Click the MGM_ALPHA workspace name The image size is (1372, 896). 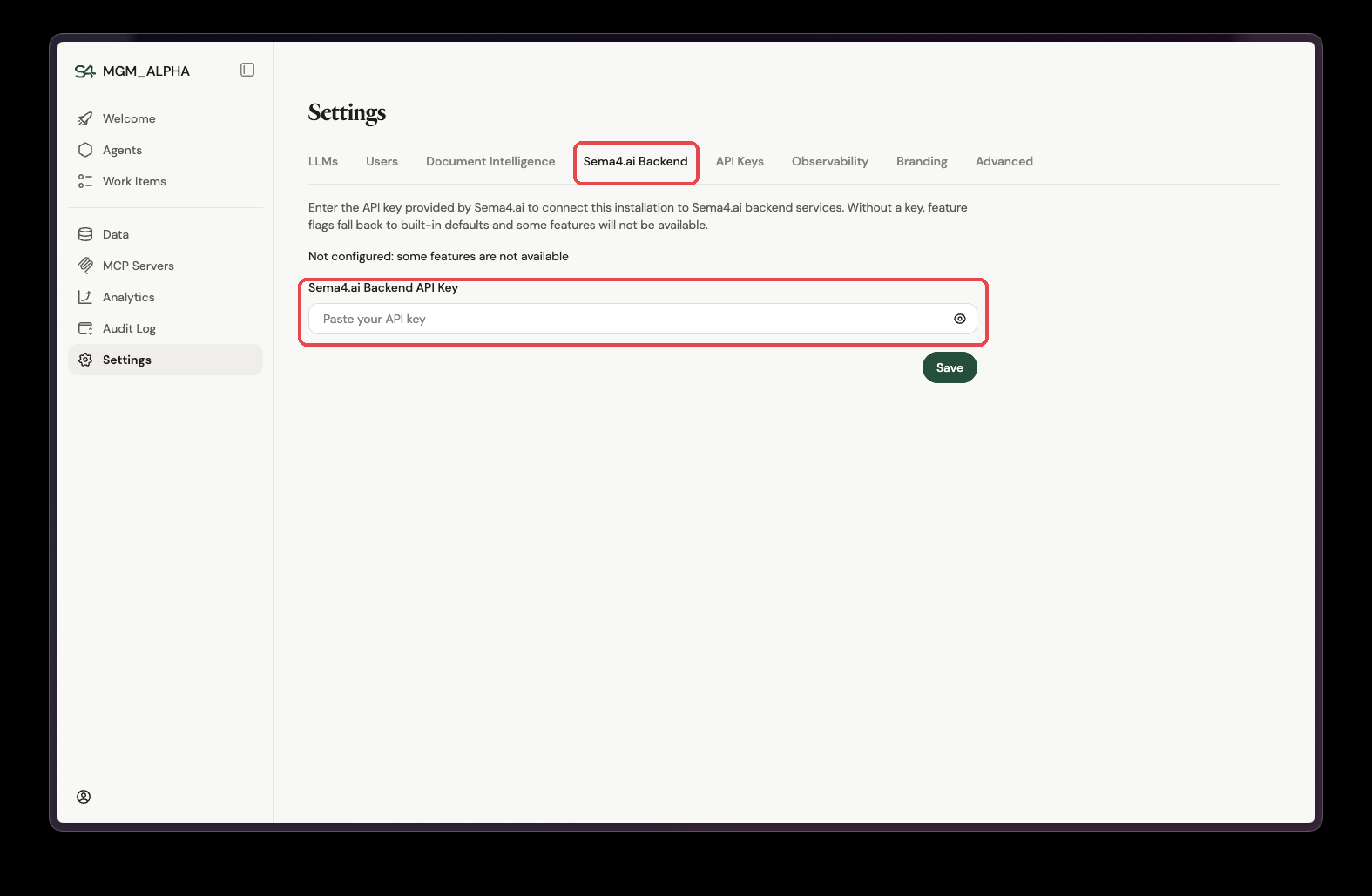click(x=146, y=71)
